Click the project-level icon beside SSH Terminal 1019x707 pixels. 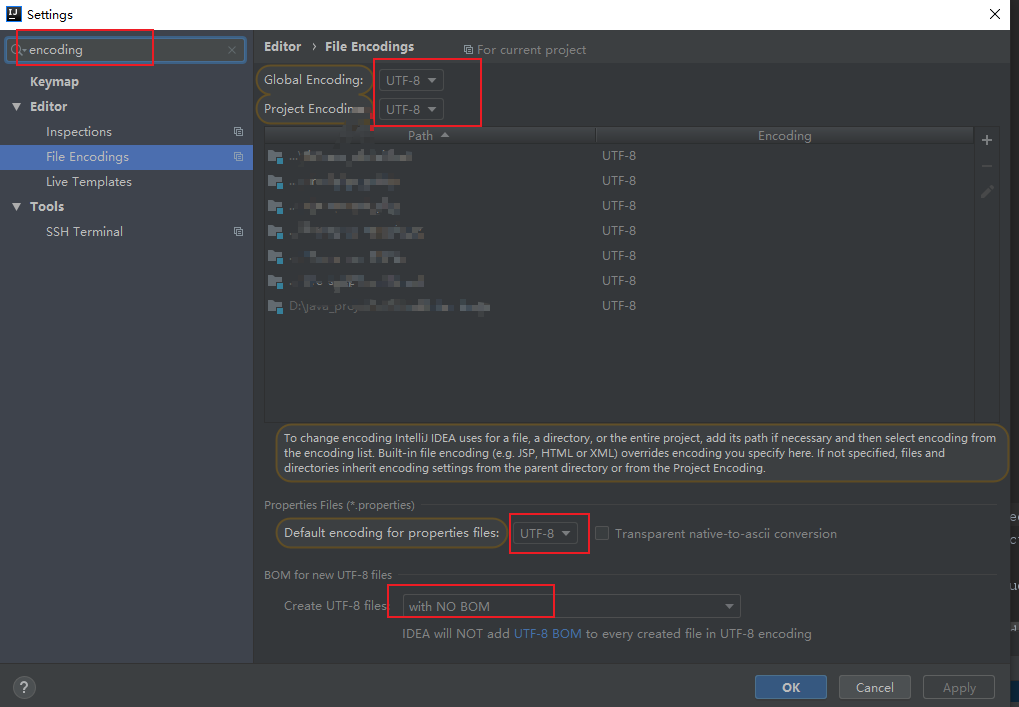[x=239, y=232]
